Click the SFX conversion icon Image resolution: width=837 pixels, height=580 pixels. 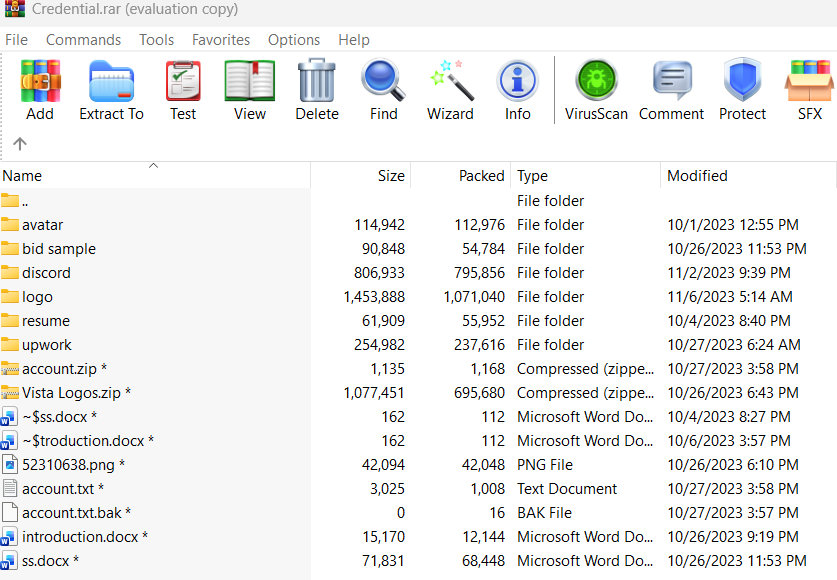pos(810,80)
